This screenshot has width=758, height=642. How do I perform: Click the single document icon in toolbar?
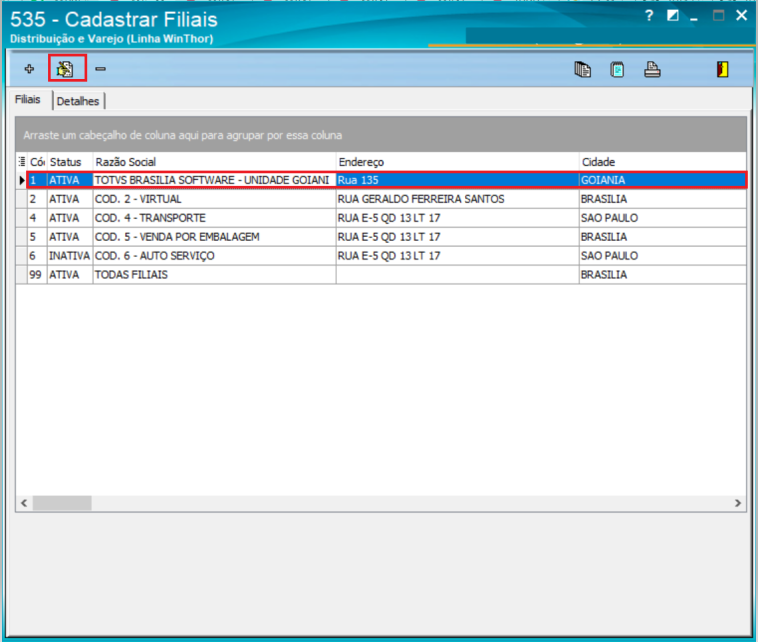617,70
